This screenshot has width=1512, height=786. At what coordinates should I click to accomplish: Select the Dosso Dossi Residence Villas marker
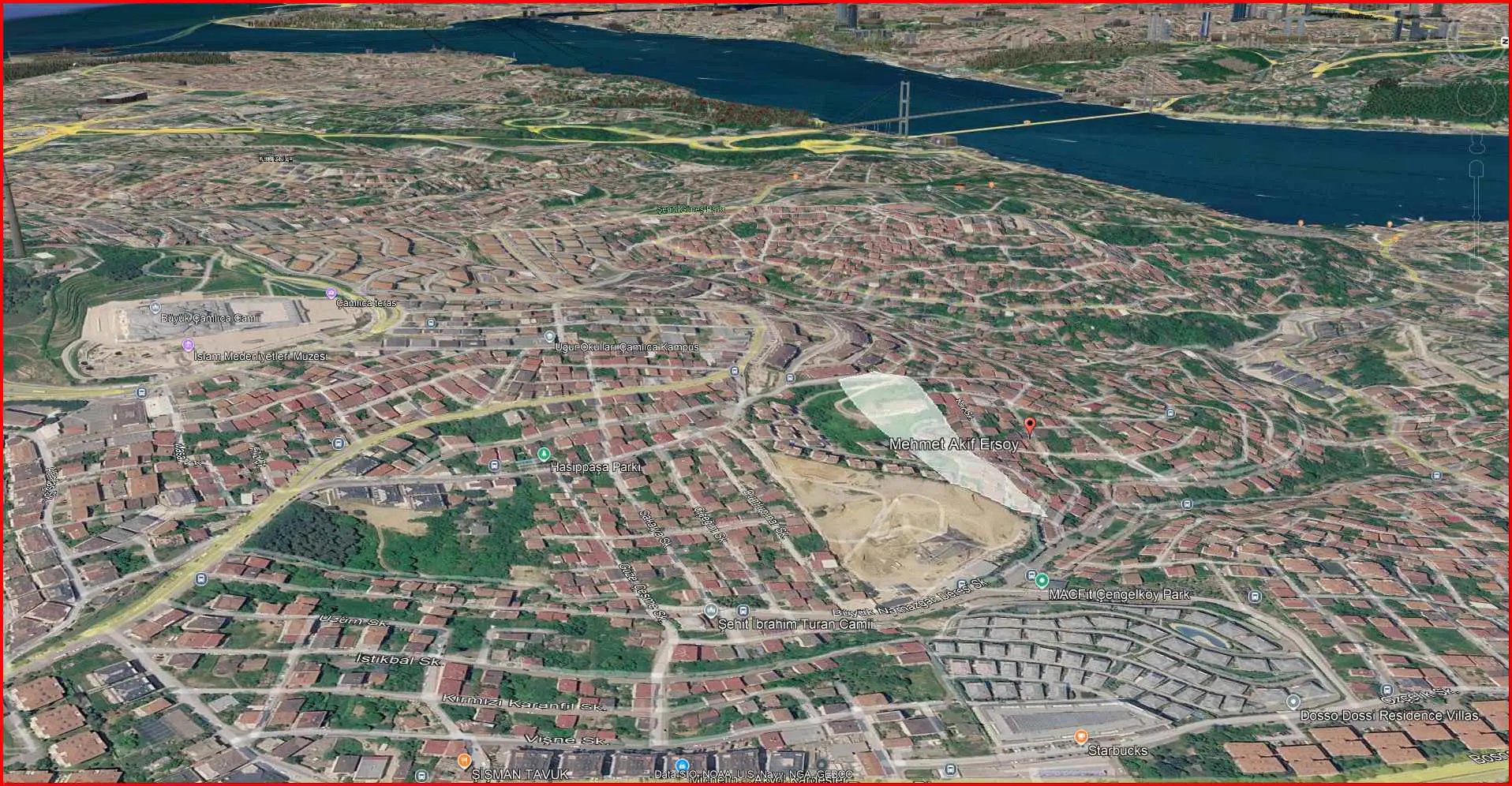tap(1293, 701)
